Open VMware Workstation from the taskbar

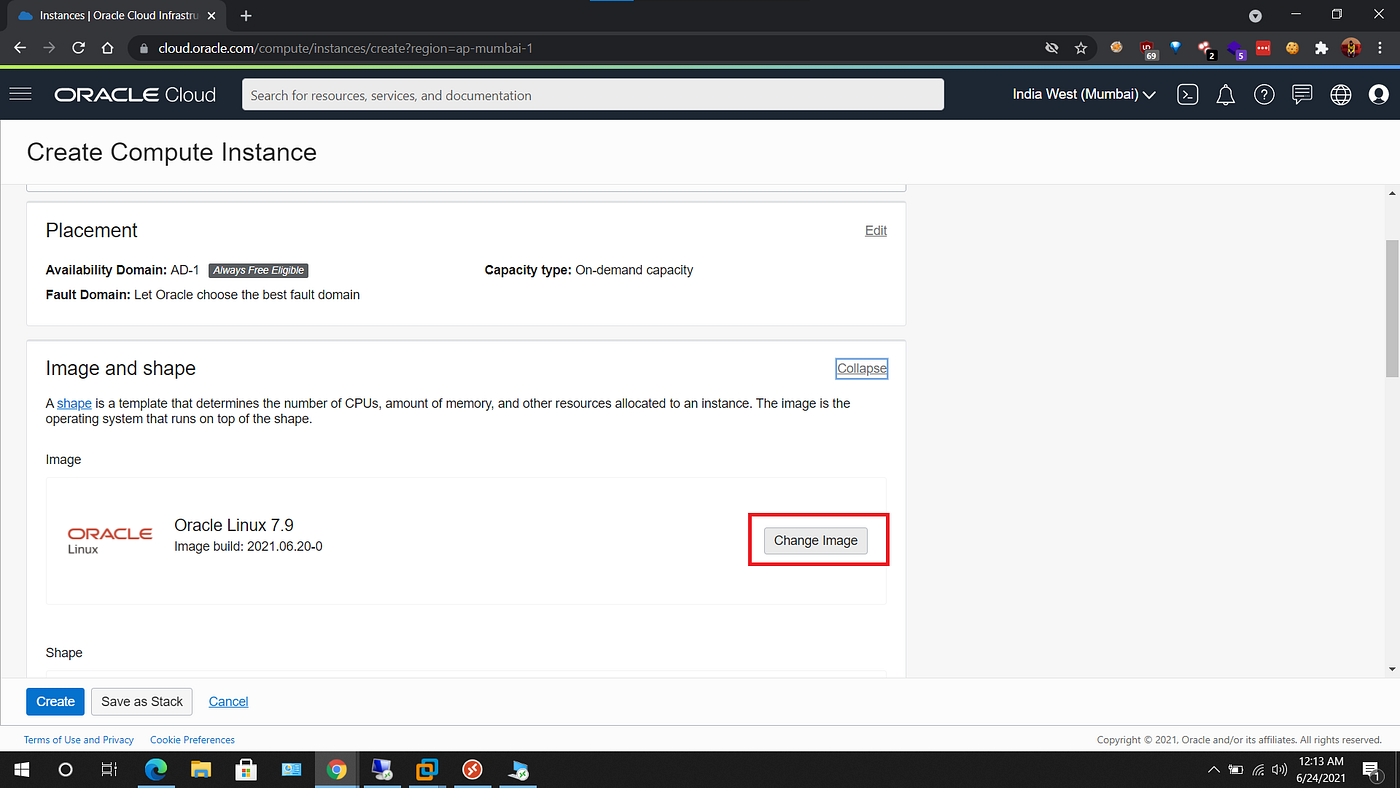(427, 770)
